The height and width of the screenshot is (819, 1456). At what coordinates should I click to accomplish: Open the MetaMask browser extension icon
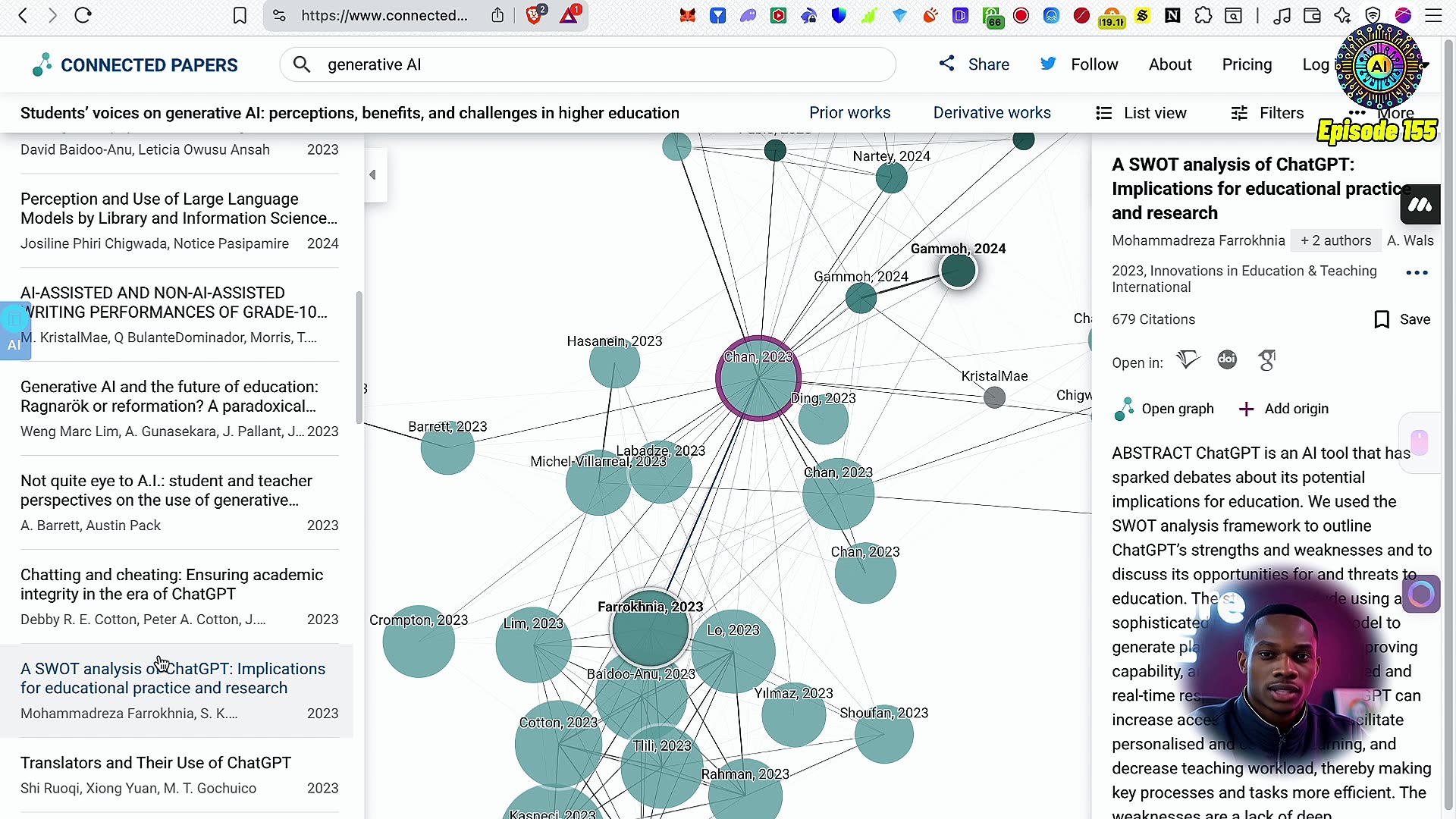(687, 15)
